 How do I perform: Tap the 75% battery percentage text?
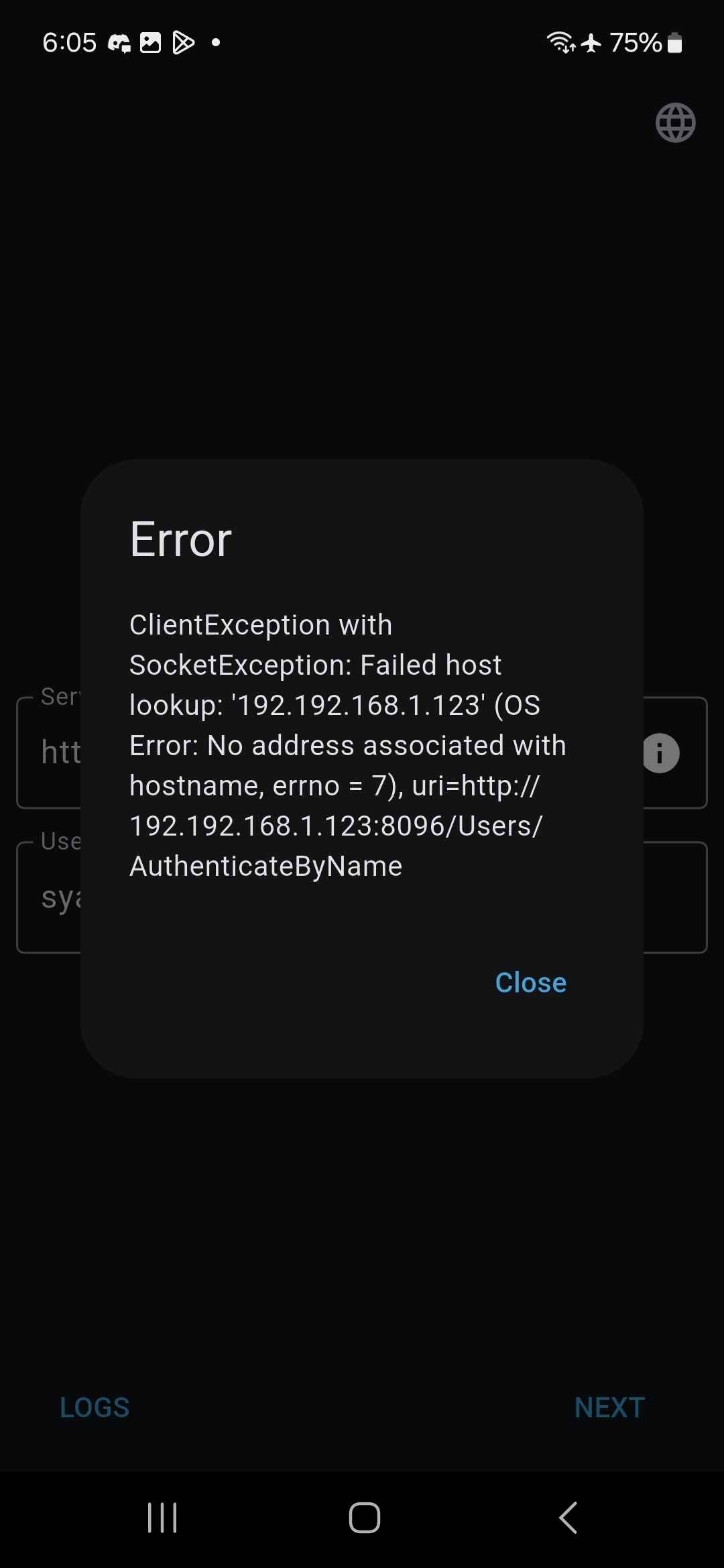[636, 43]
